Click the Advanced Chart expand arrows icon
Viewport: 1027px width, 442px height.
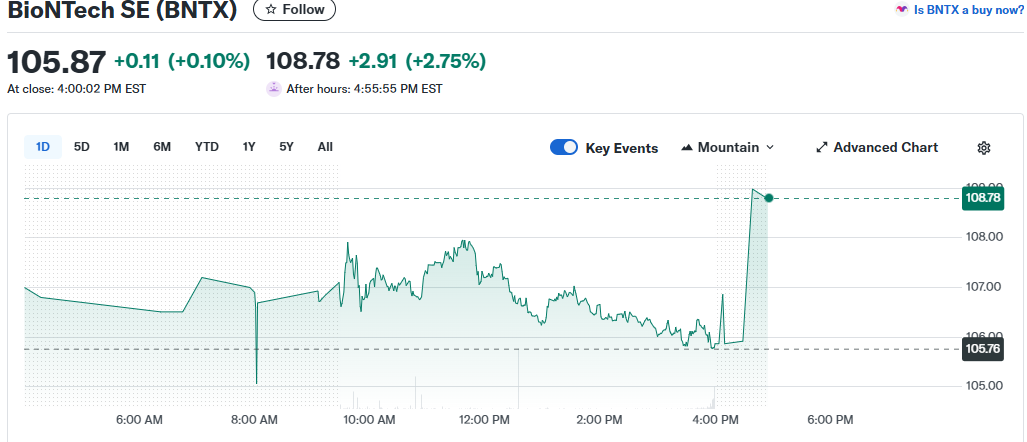[x=822, y=148]
